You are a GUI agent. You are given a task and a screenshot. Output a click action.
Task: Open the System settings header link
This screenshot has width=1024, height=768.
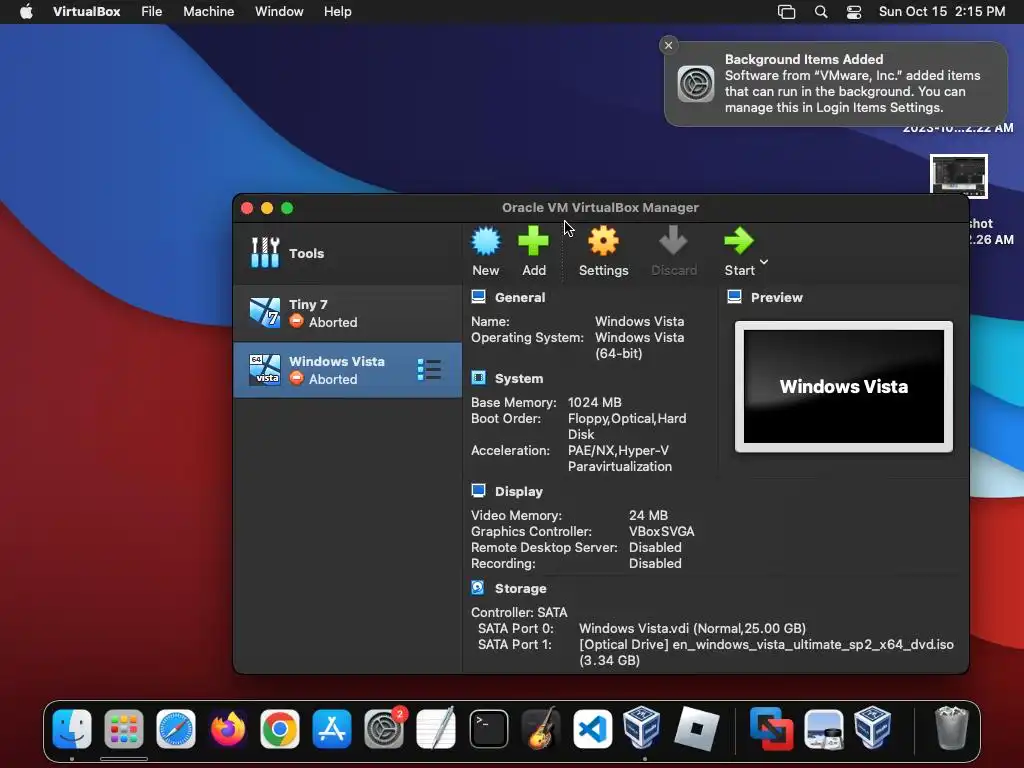coord(519,379)
